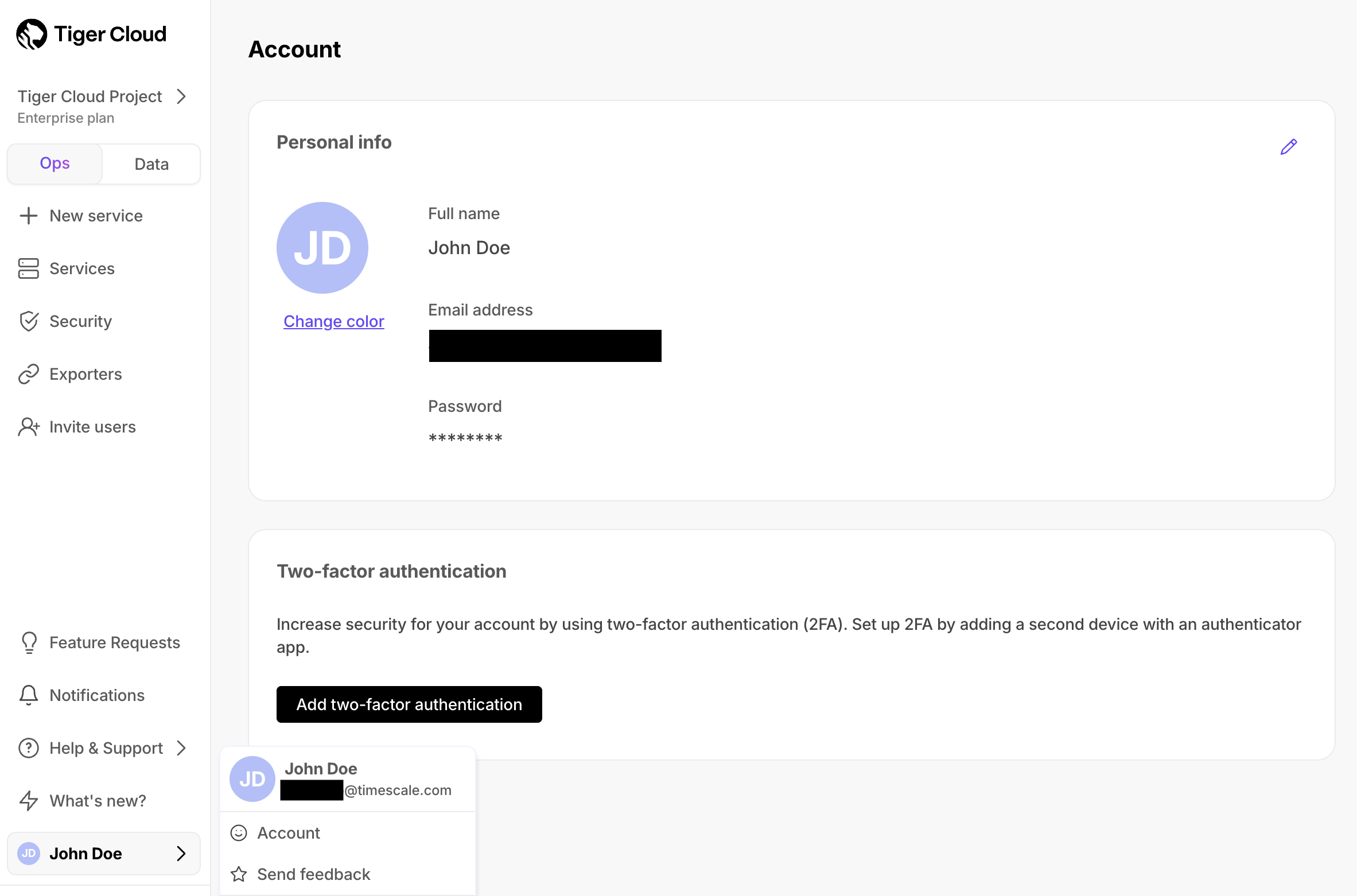Switch to the Data tab
The height and width of the screenshot is (896, 1357).
pyautogui.click(x=151, y=164)
